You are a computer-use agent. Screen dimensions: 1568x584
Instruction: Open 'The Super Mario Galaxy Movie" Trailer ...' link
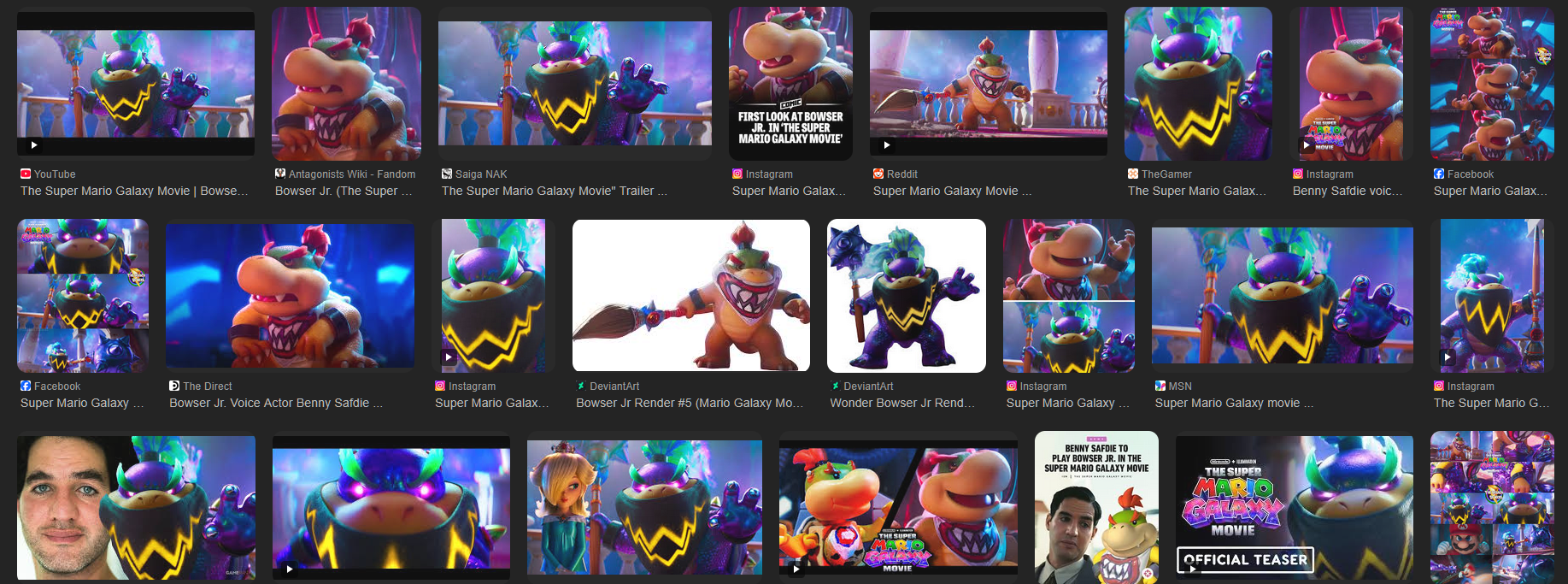tap(555, 191)
